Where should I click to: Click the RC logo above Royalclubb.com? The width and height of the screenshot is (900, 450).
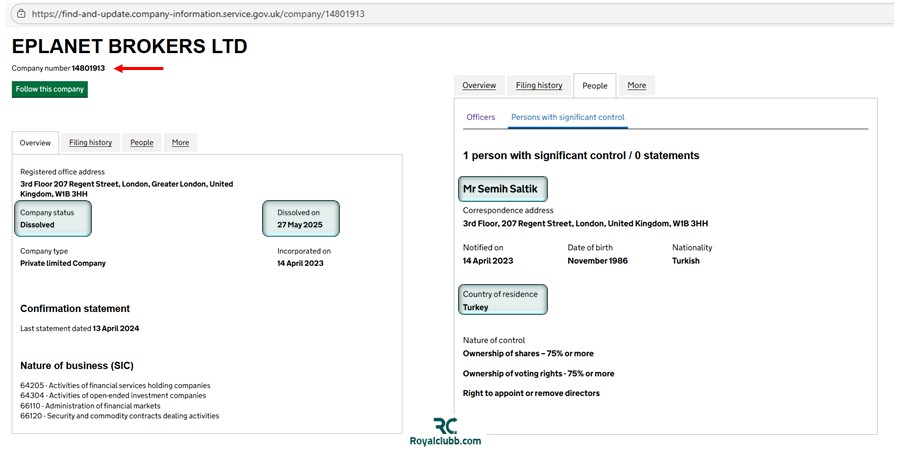[x=445, y=426]
